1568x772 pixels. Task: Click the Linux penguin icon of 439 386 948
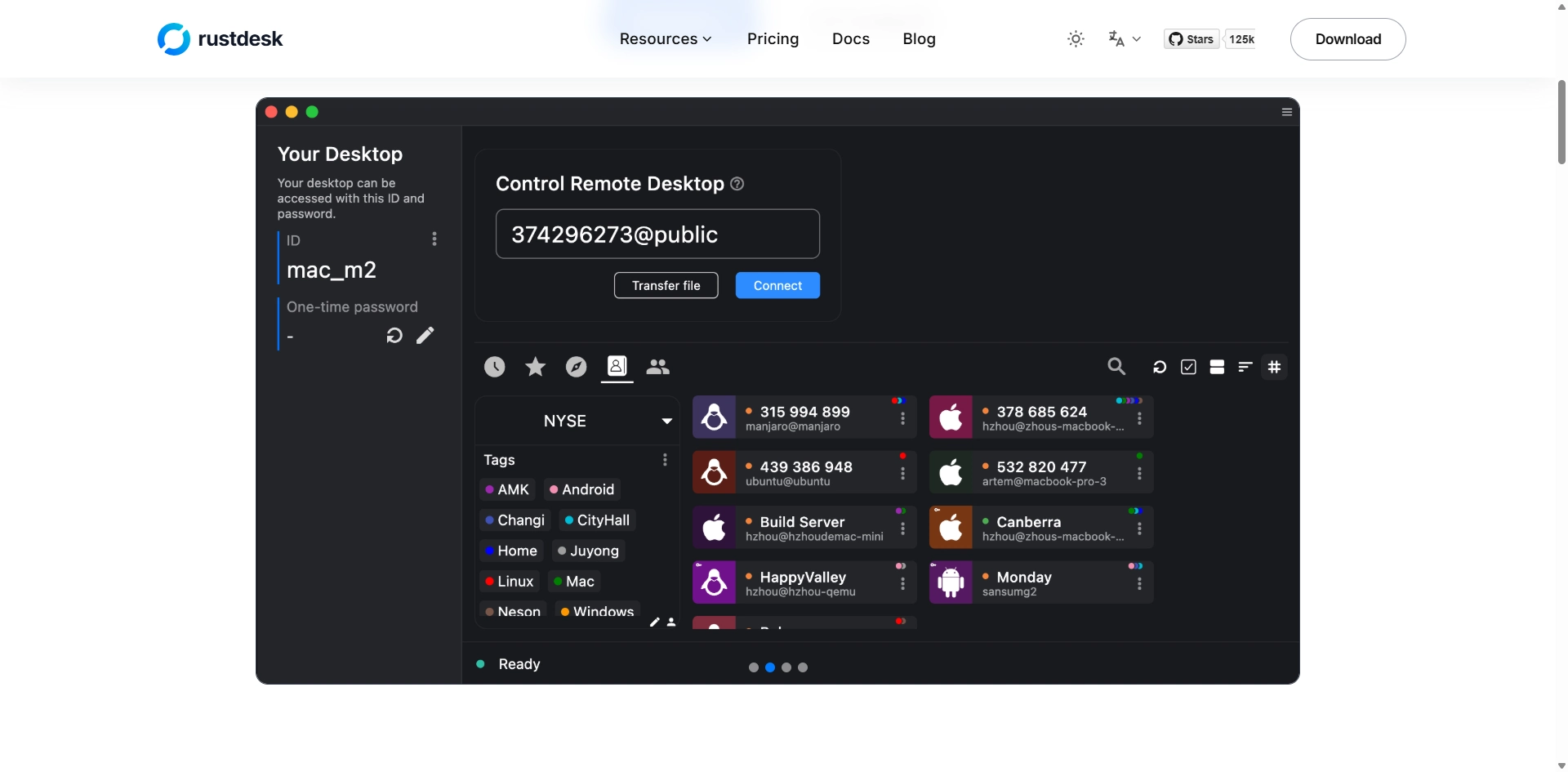(x=714, y=472)
